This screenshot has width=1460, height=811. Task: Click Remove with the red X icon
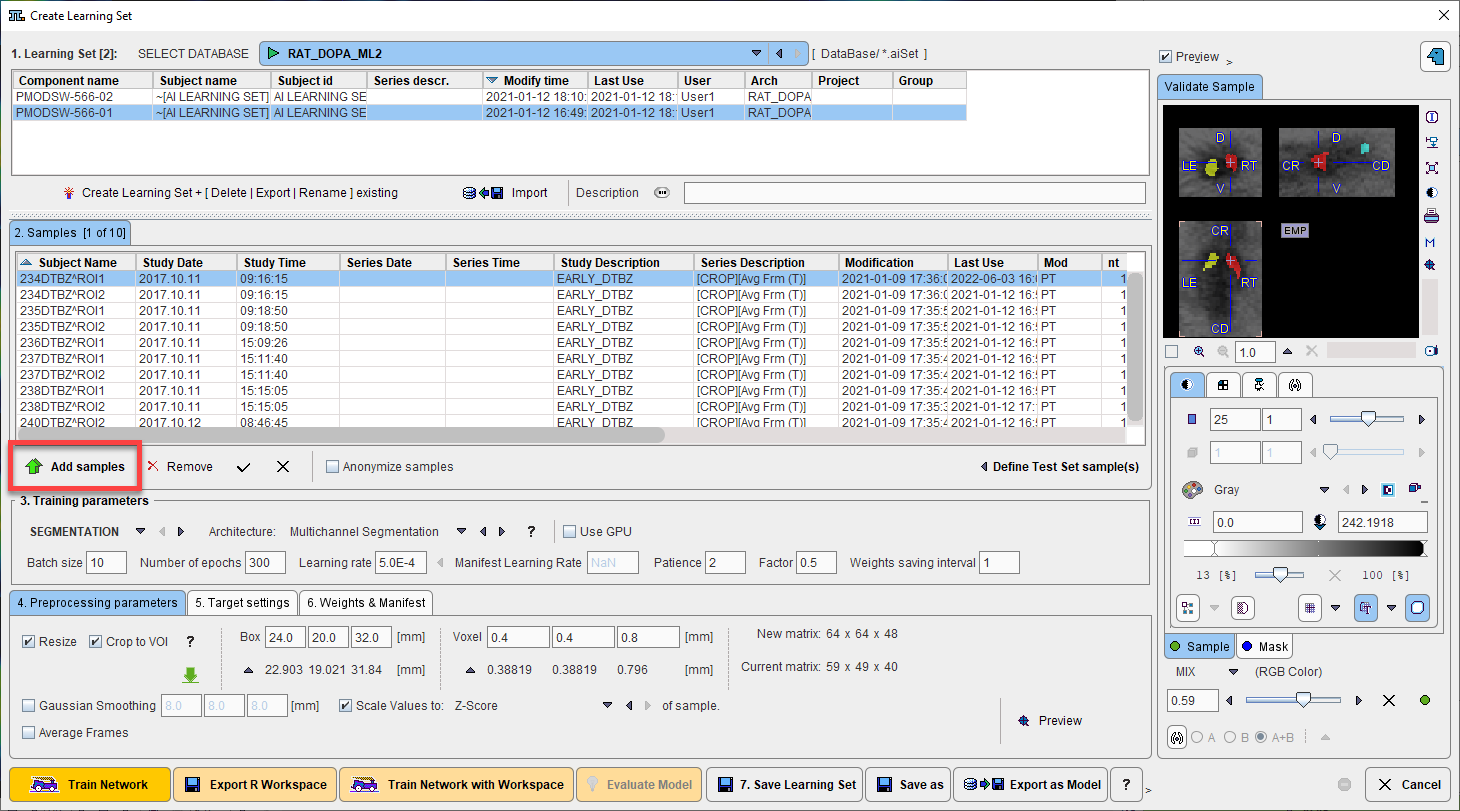[x=180, y=467]
